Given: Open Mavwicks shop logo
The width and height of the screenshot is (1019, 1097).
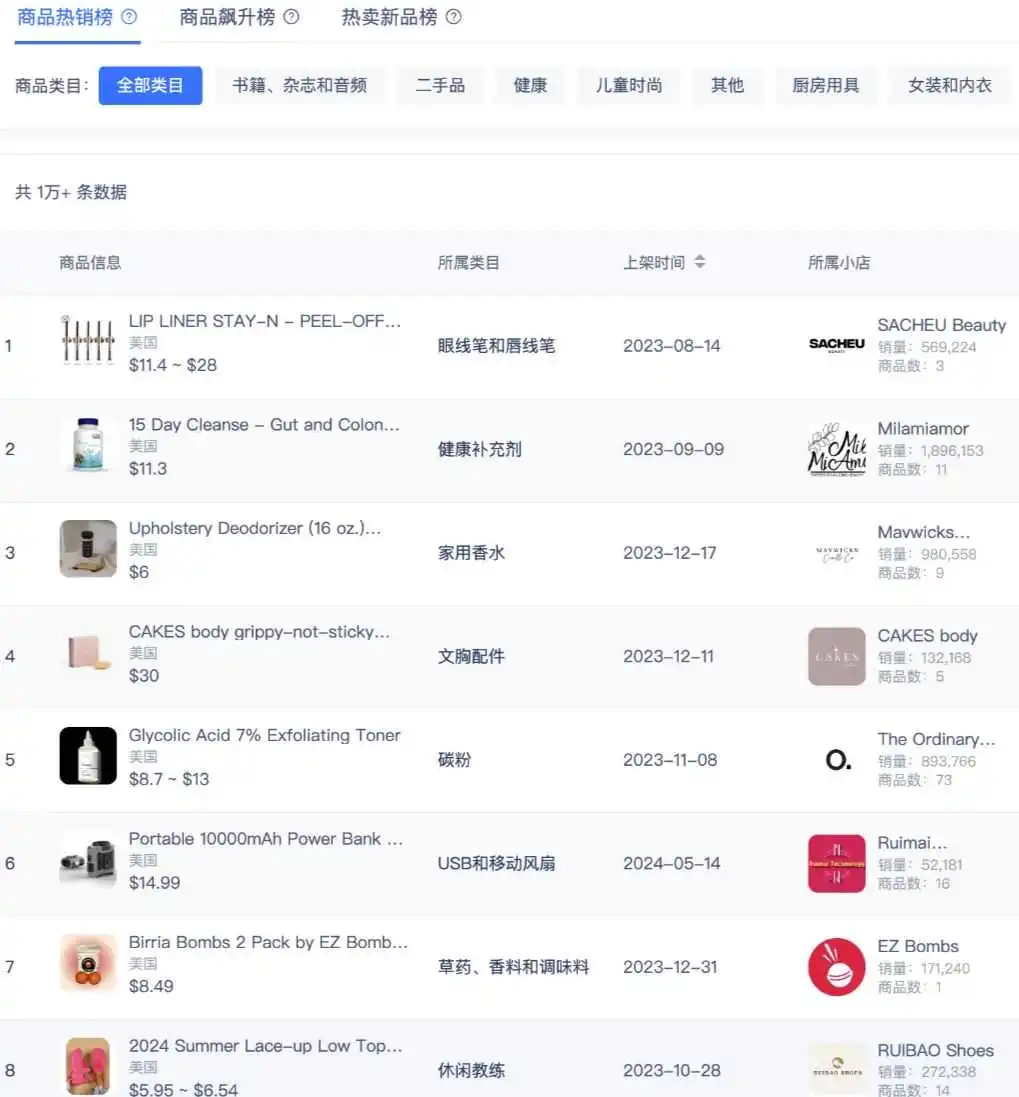Looking at the screenshot, I should tap(836, 554).
